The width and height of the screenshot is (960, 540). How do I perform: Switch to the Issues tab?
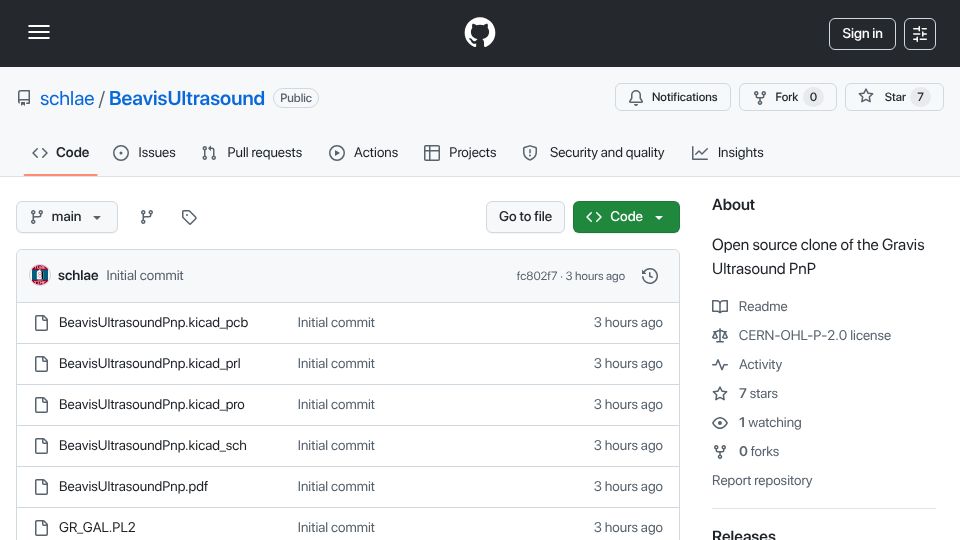[x=144, y=152]
